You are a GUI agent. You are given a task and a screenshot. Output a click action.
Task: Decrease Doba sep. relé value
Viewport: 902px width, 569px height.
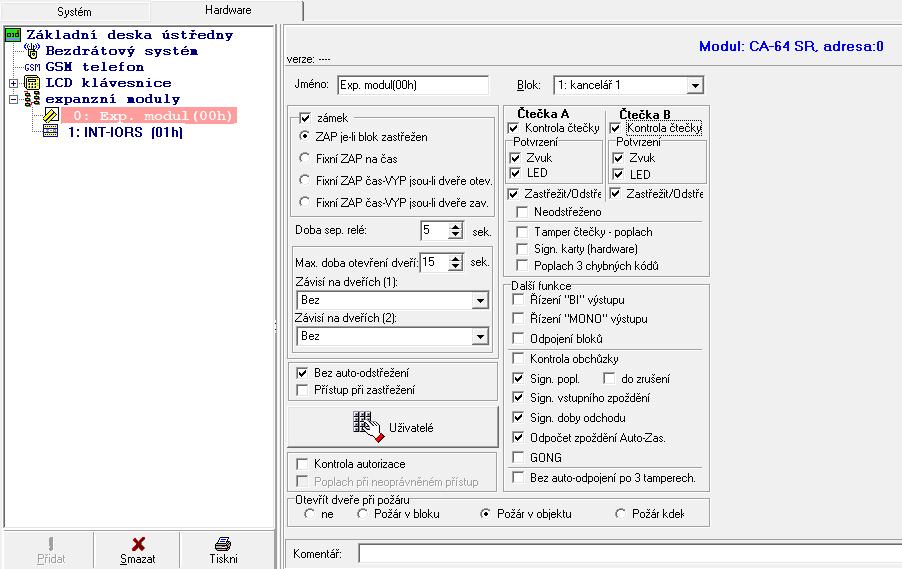pyautogui.click(x=456, y=235)
